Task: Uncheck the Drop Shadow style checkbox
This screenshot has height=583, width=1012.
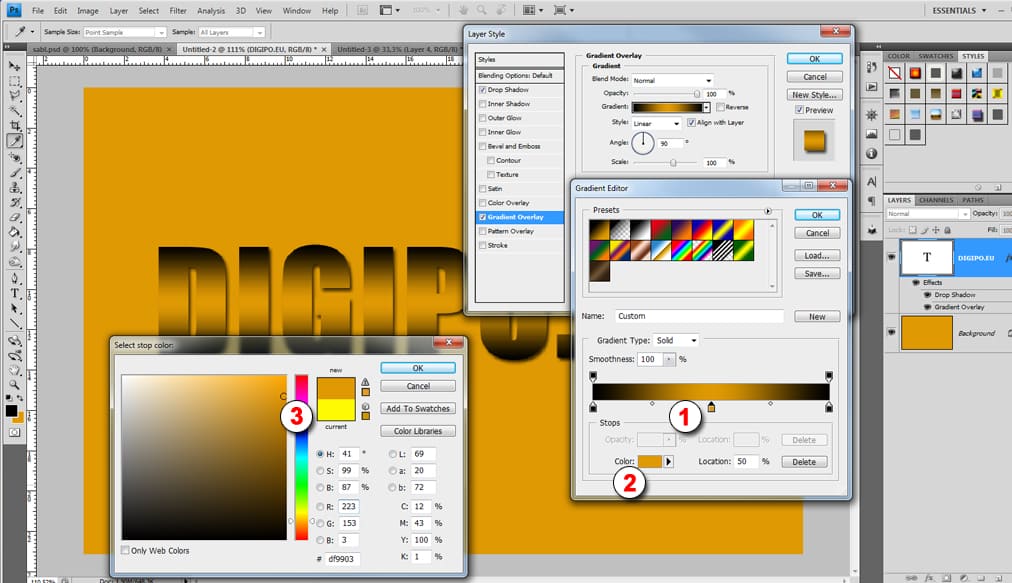Action: 483,90
